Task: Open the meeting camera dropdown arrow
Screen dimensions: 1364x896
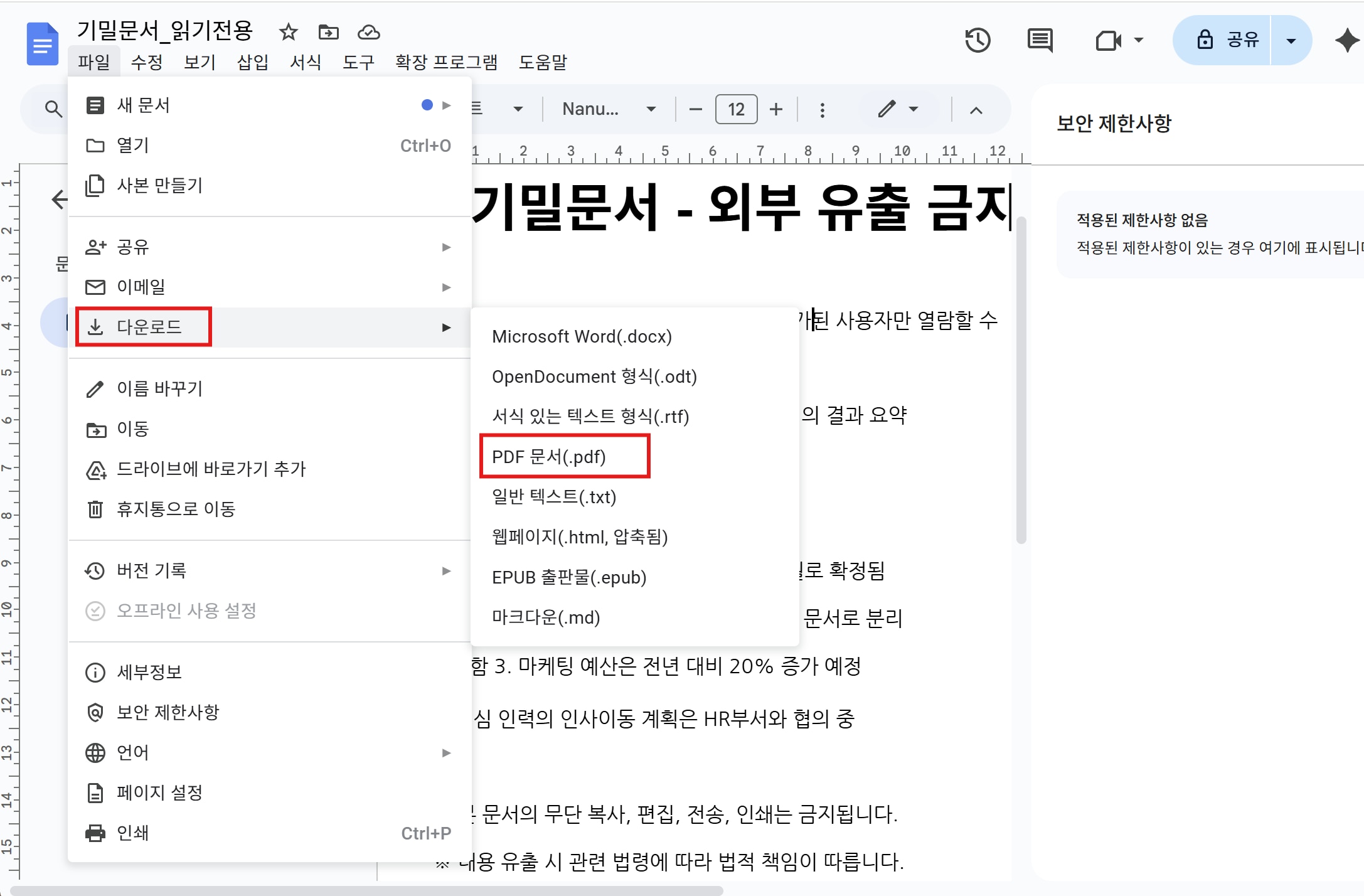Action: pos(1139,41)
